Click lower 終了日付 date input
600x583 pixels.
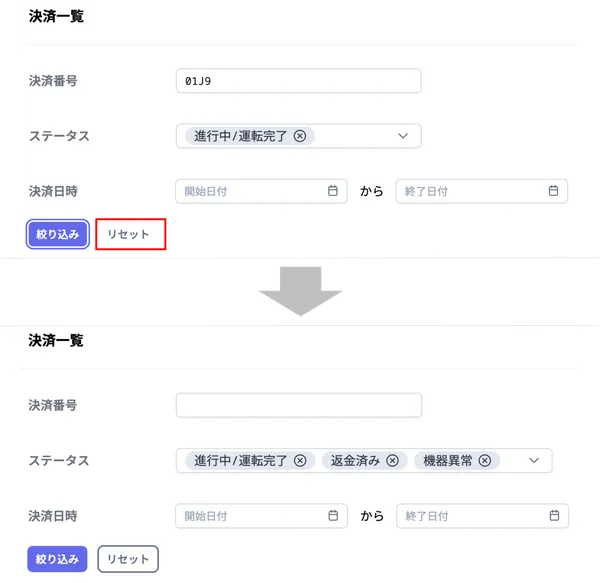click(x=482, y=516)
